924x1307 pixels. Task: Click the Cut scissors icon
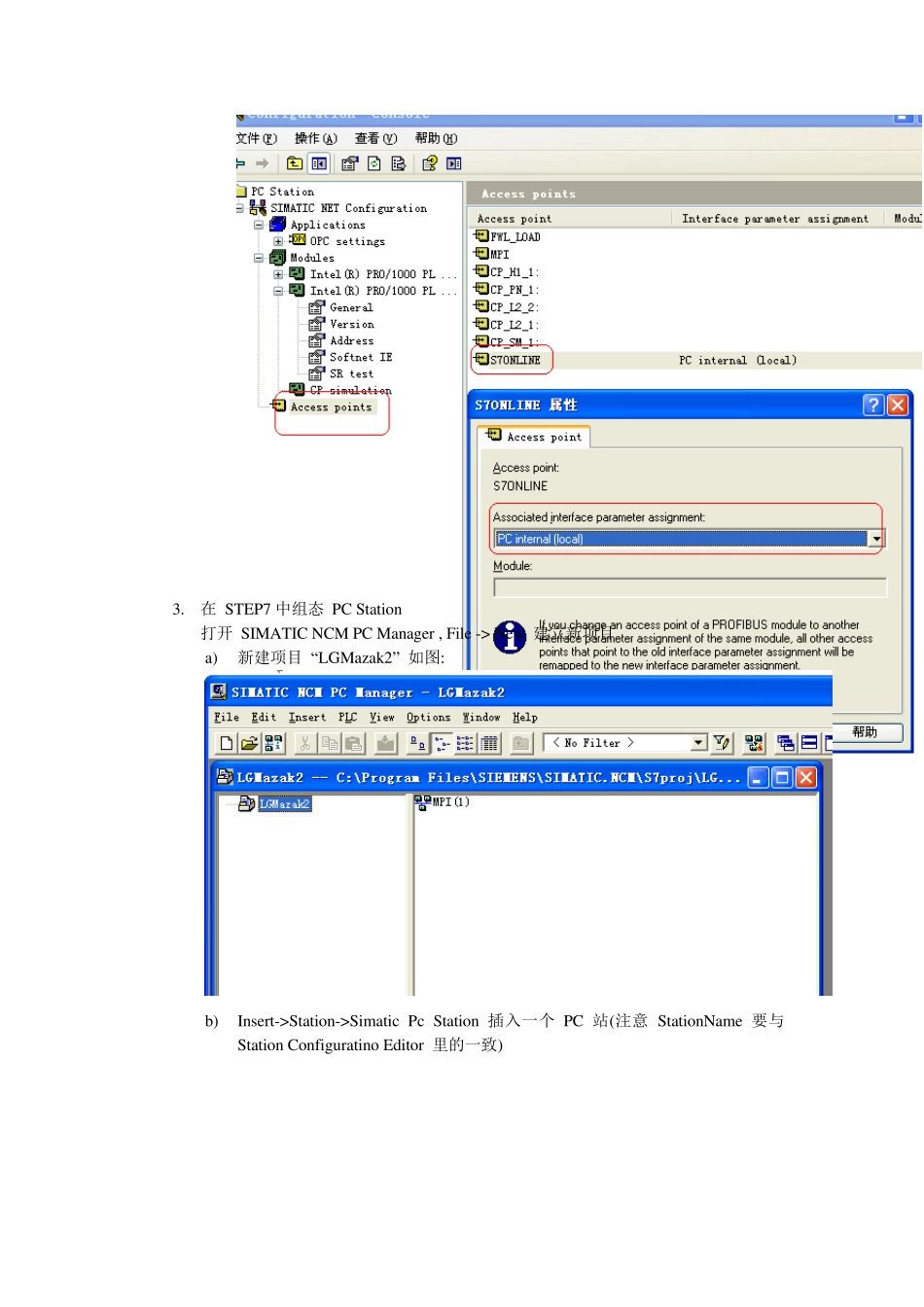(304, 743)
